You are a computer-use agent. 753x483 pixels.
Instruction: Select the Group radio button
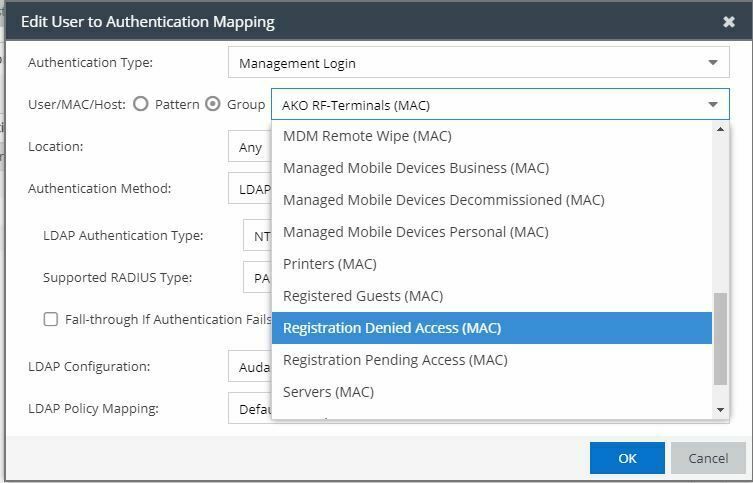pyautogui.click(x=213, y=104)
